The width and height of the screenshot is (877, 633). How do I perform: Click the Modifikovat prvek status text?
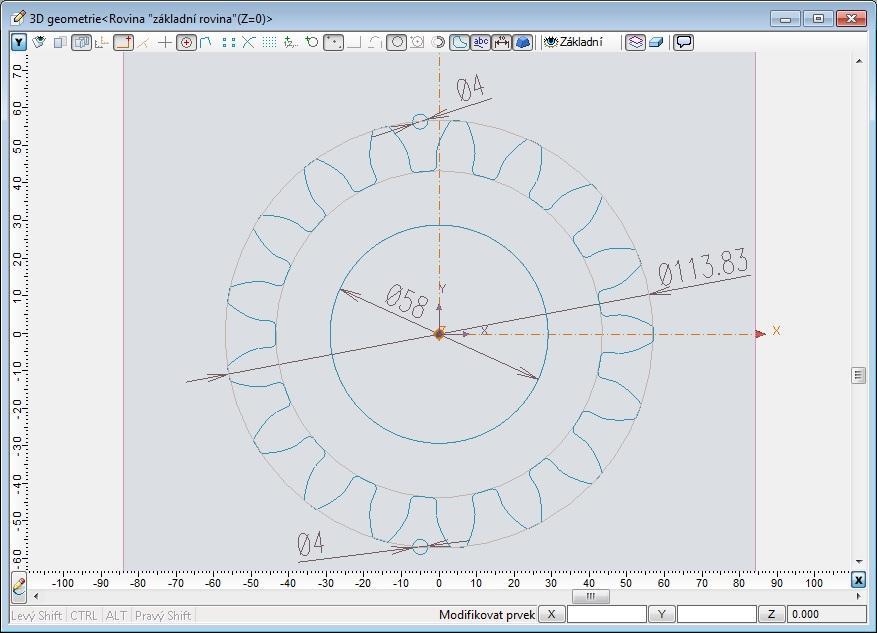(x=487, y=615)
